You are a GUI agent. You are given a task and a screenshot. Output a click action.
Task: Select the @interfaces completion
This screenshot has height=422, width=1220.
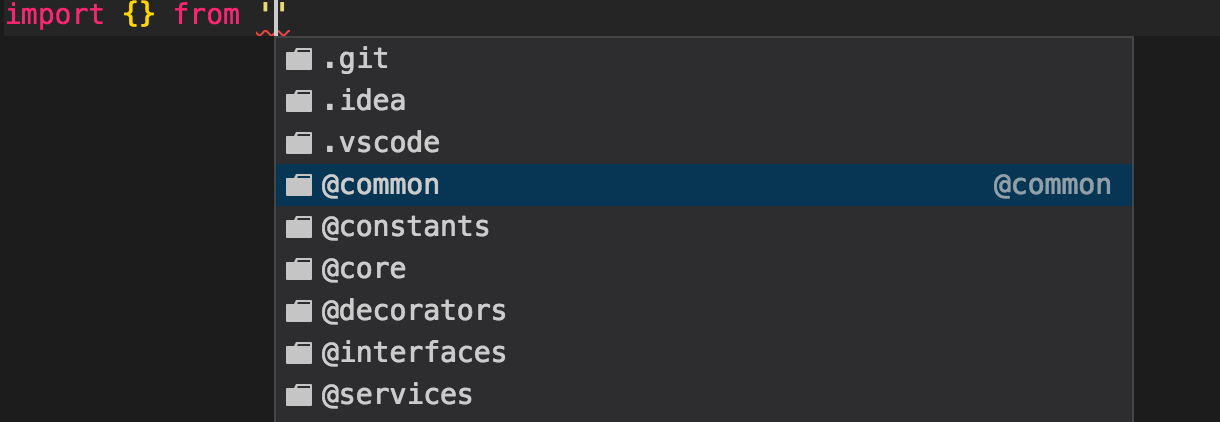pyautogui.click(x=704, y=354)
